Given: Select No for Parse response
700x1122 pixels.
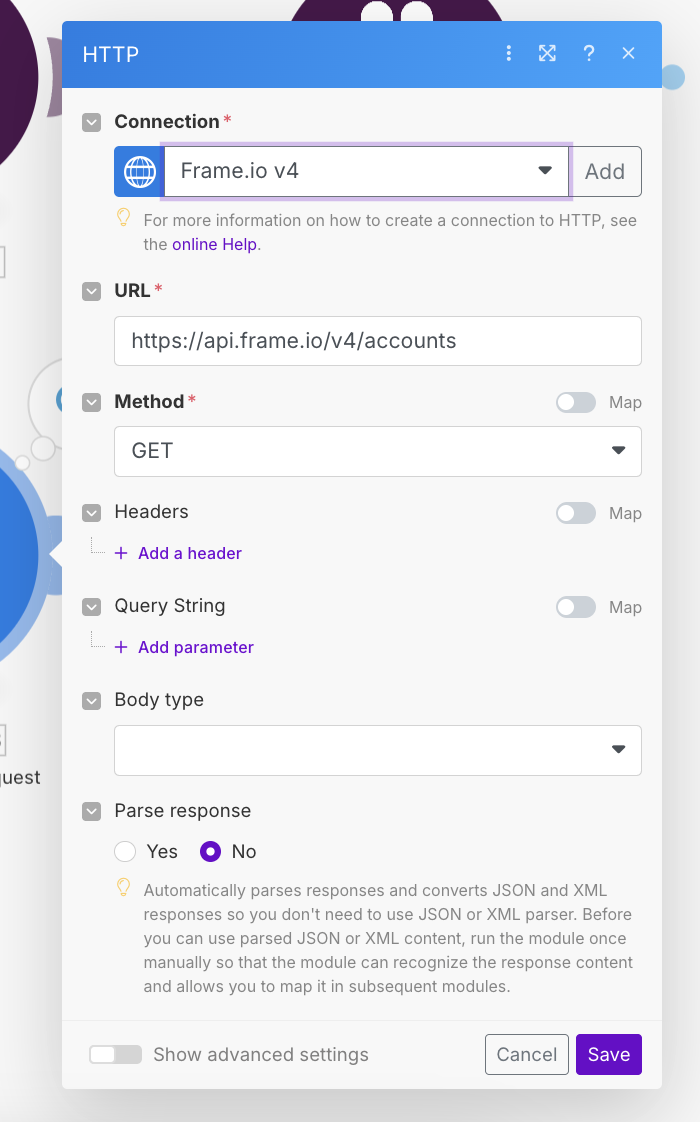Looking at the screenshot, I should (x=210, y=852).
